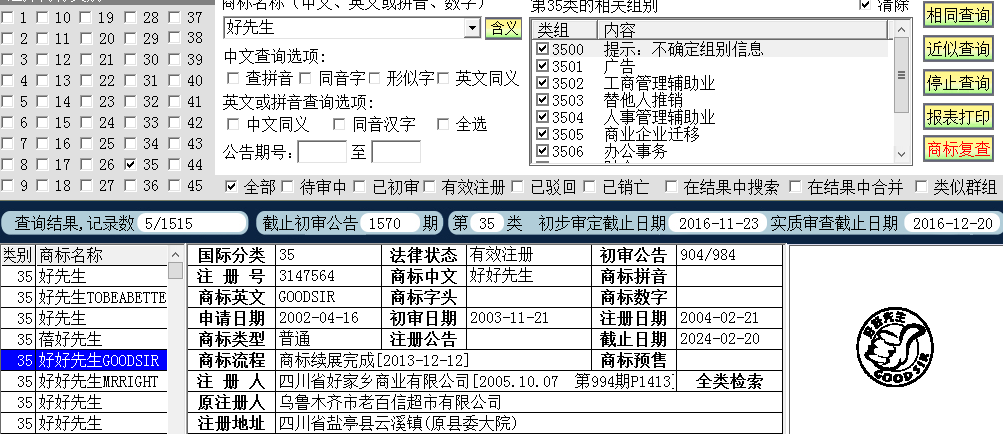Enable the 形似字 option
This screenshot has height=434, width=1003.
[x=374, y=79]
